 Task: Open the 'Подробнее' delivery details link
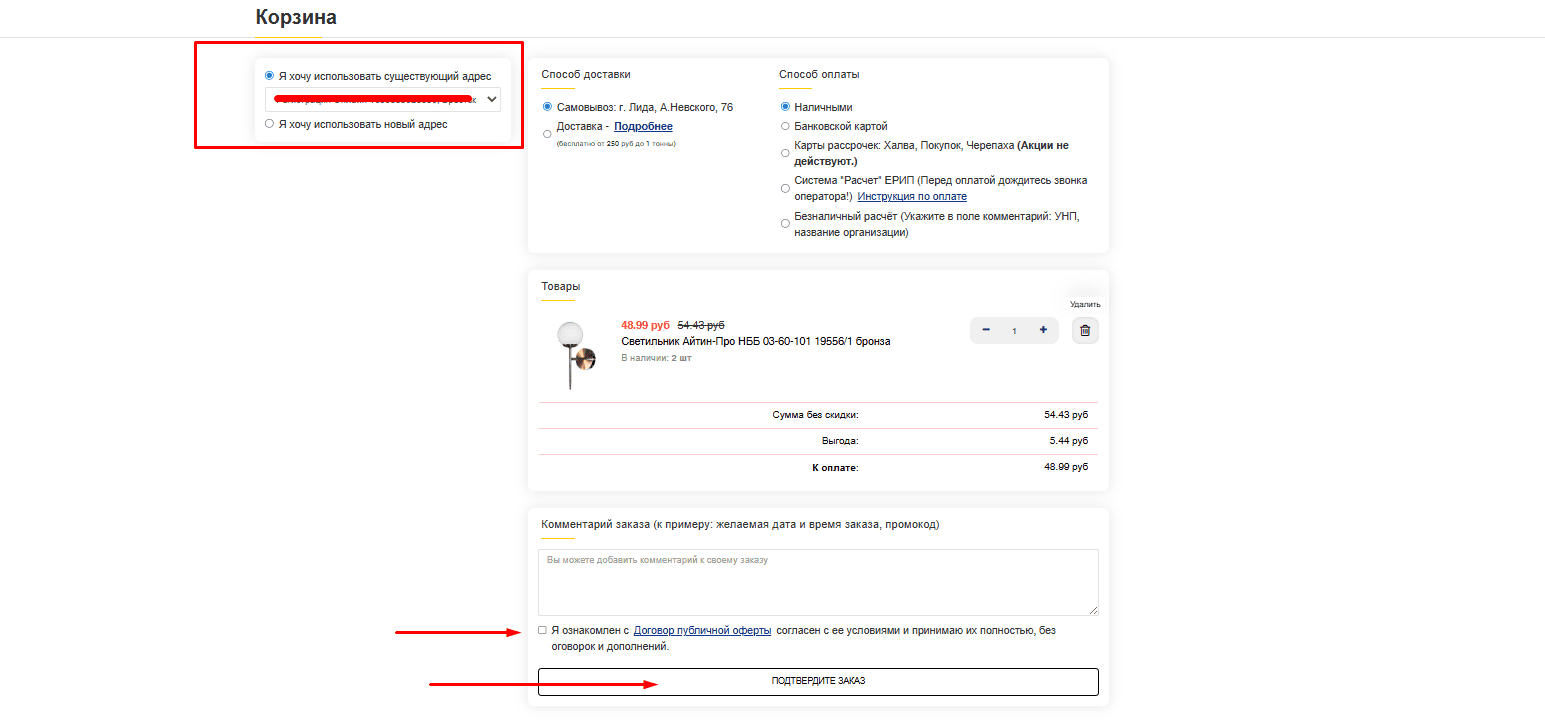pos(643,127)
